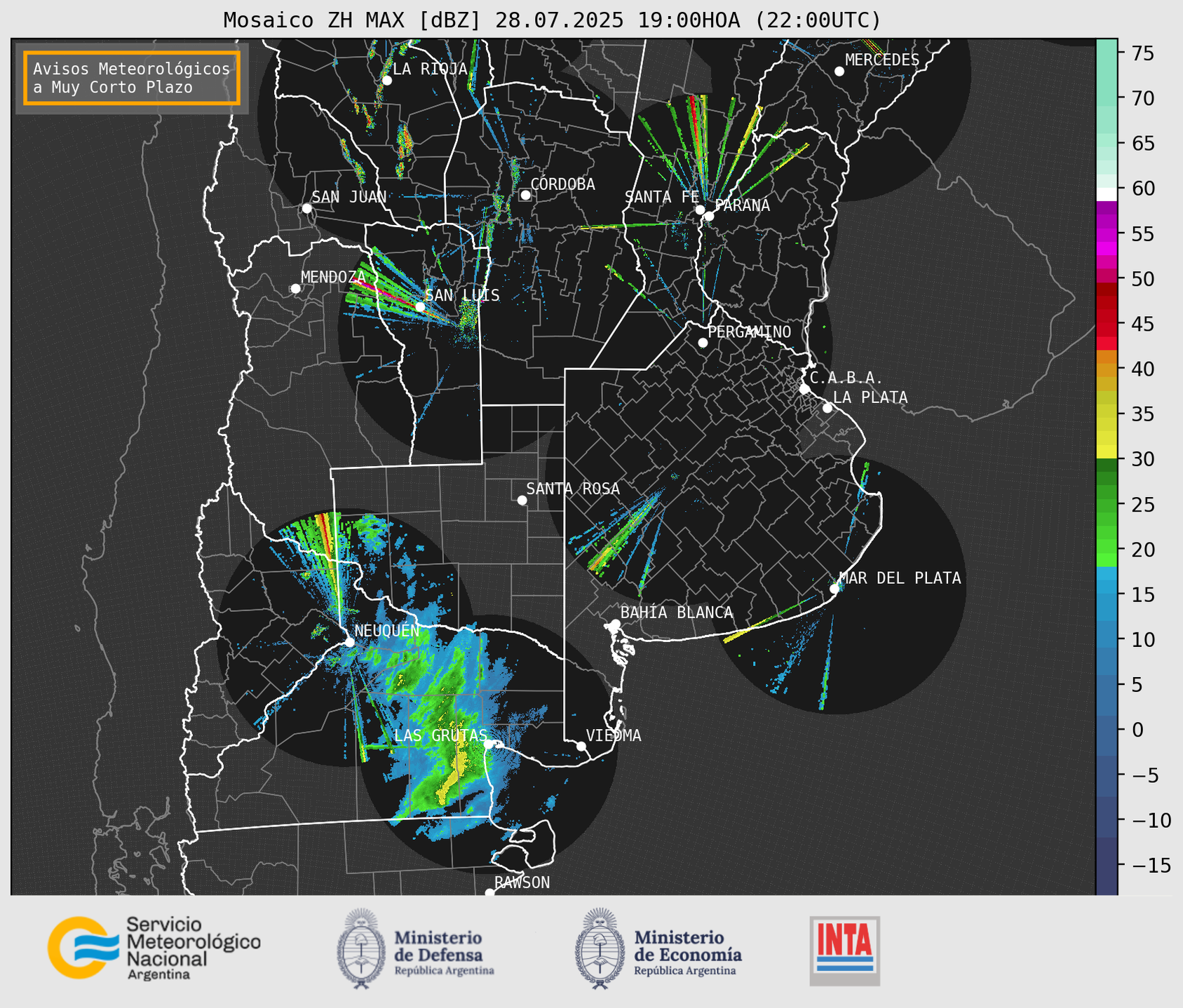The image size is (1183, 1008).
Task: Click the Avisos Meteorológicos a Muy Corto Plazo box
Action: click(x=132, y=78)
